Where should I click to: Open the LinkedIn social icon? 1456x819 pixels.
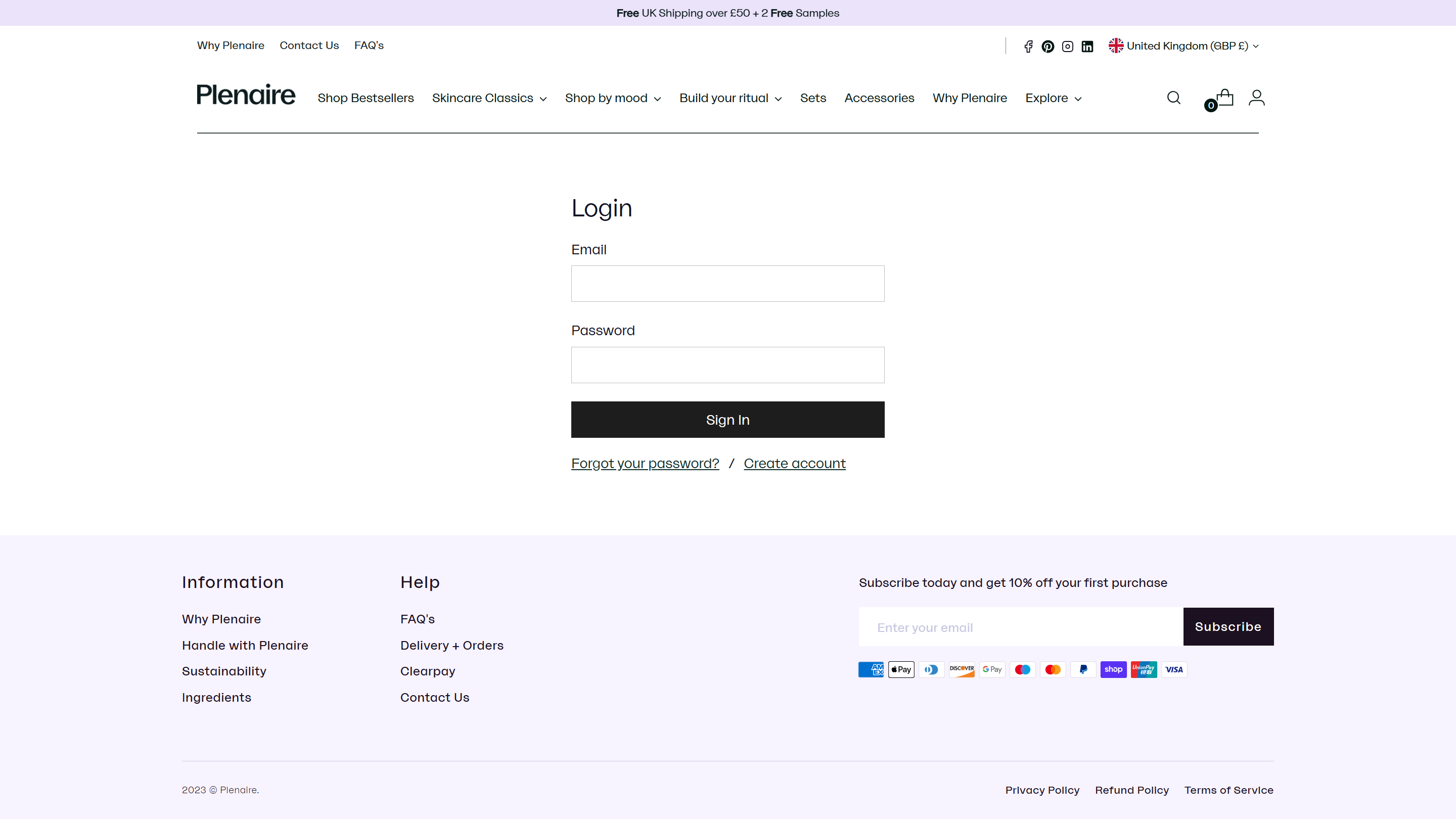coord(1087,47)
